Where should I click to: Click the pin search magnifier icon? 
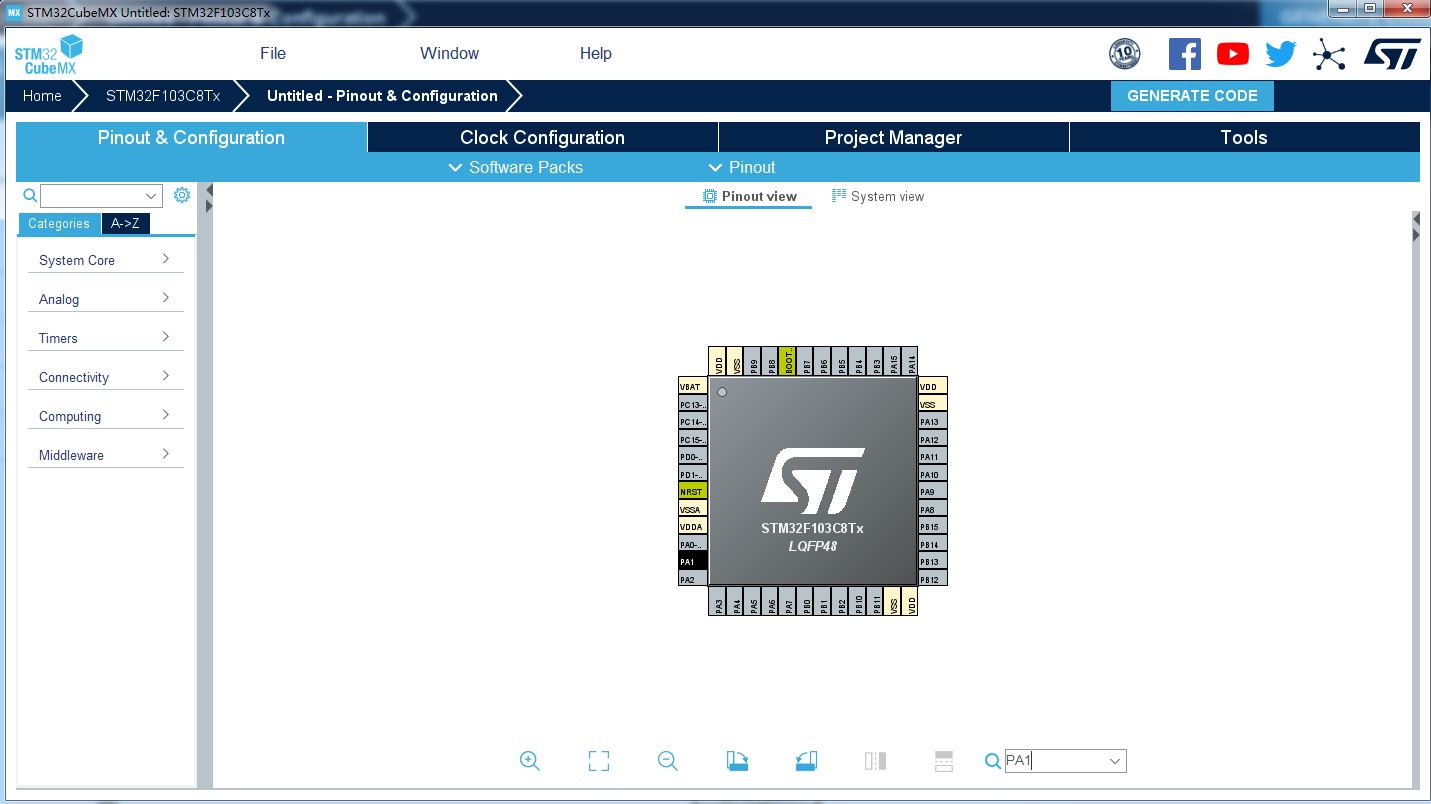point(993,761)
